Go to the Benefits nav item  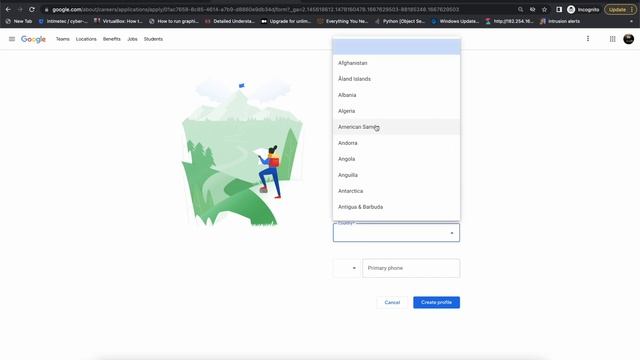[x=111, y=39]
